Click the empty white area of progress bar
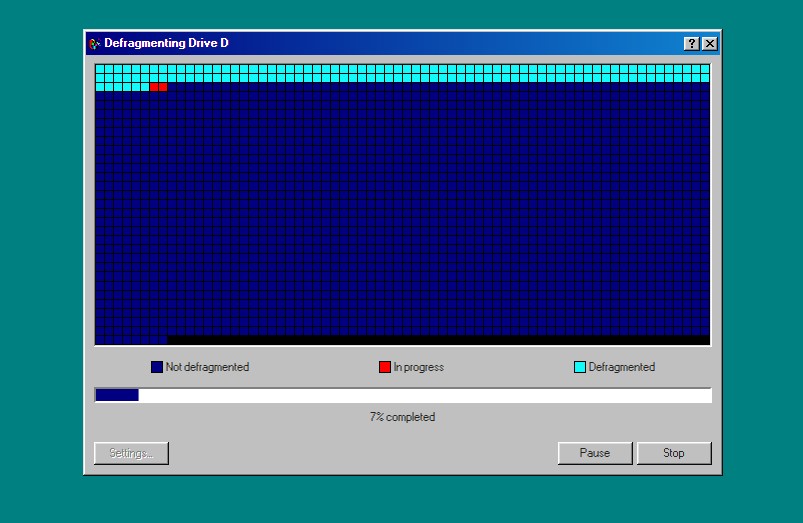This screenshot has width=803, height=523. pos(420,395)
